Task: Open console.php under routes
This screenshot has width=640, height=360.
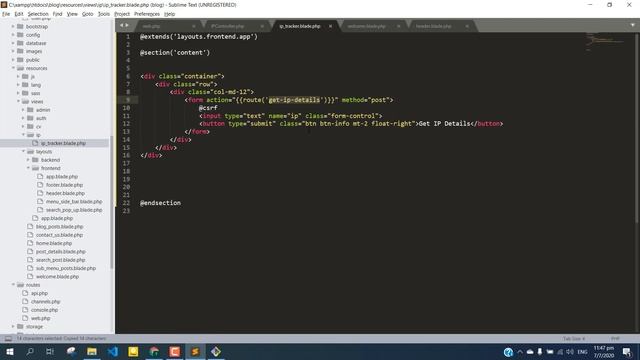Action: point(44,310)
